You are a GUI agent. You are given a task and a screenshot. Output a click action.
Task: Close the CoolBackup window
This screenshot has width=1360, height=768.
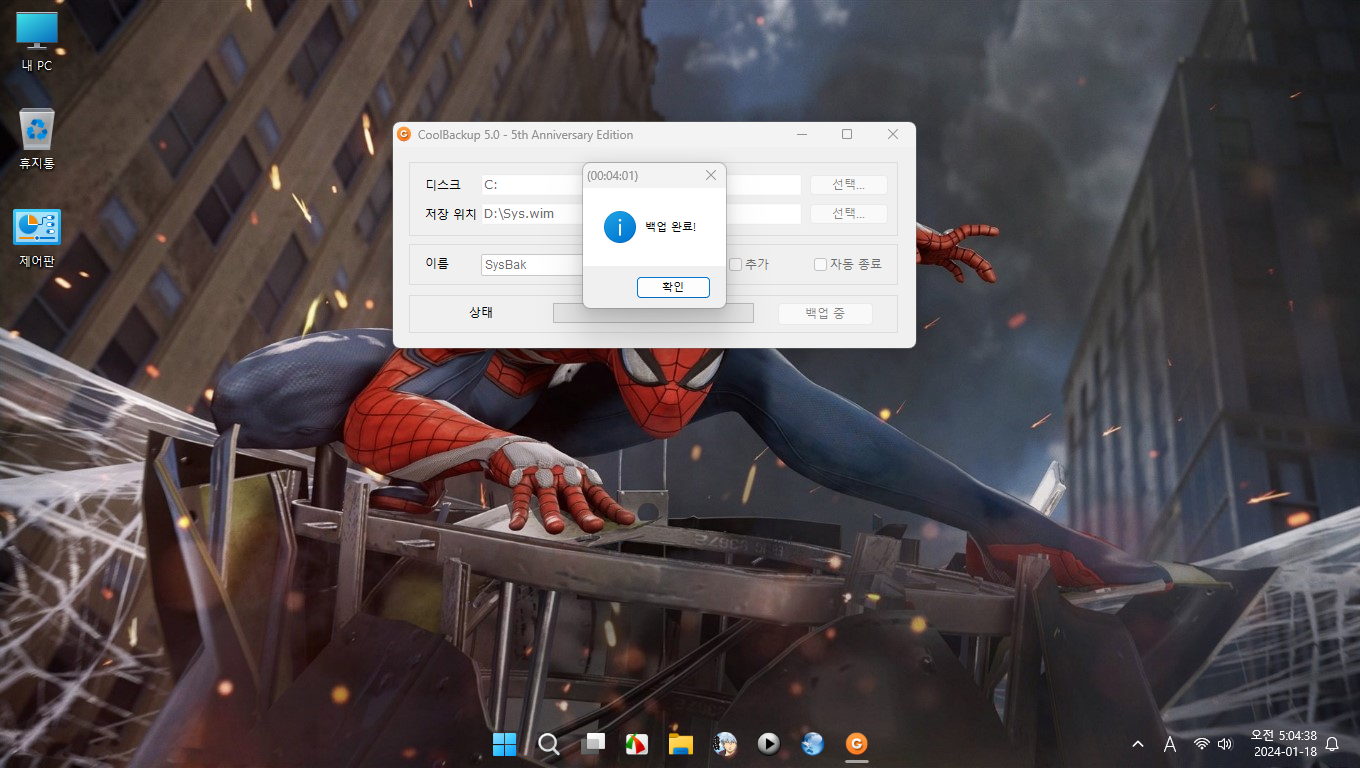coord(893,134)
